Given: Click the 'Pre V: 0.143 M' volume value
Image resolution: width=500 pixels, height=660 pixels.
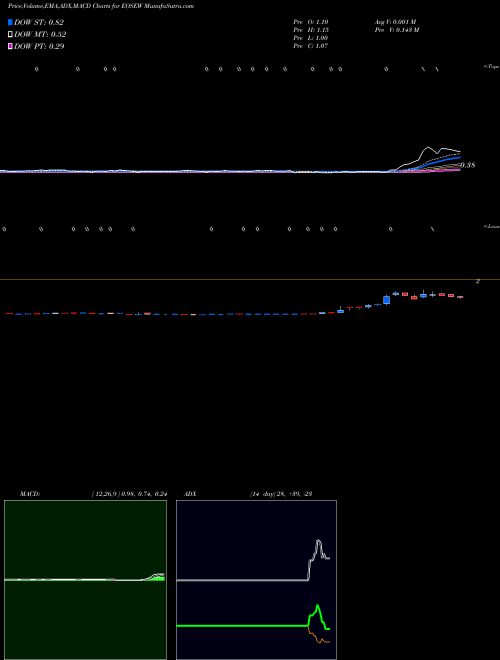Looking at the screenshot, I should pos(397,30).
